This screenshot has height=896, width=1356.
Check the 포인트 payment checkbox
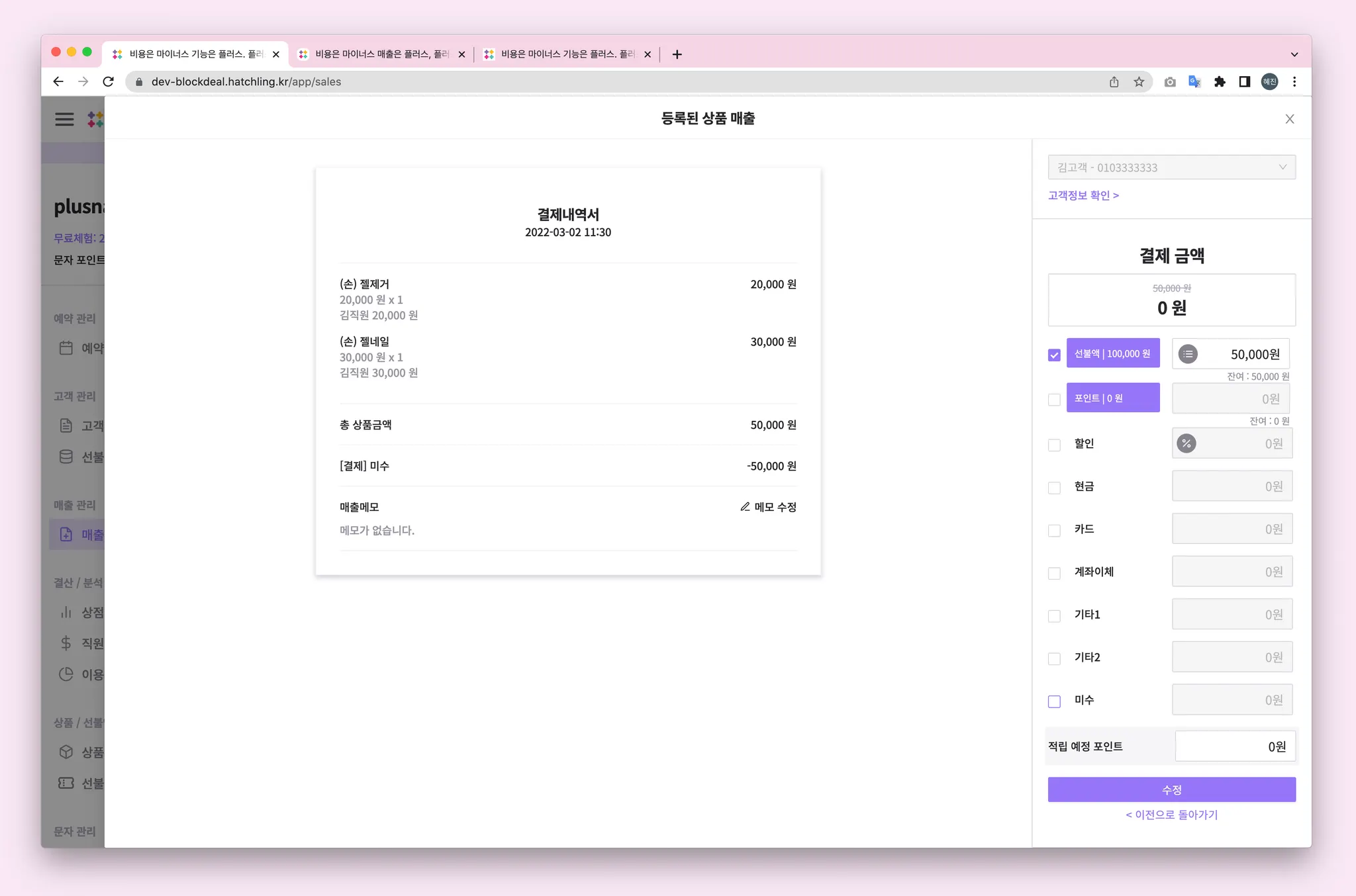pos(1054,400)
